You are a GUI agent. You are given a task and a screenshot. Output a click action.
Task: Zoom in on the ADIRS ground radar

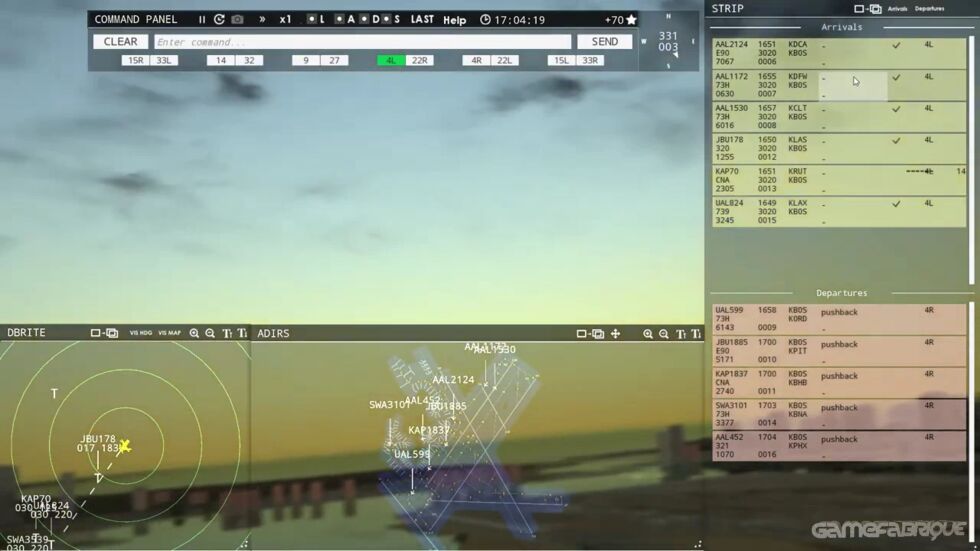648,334
